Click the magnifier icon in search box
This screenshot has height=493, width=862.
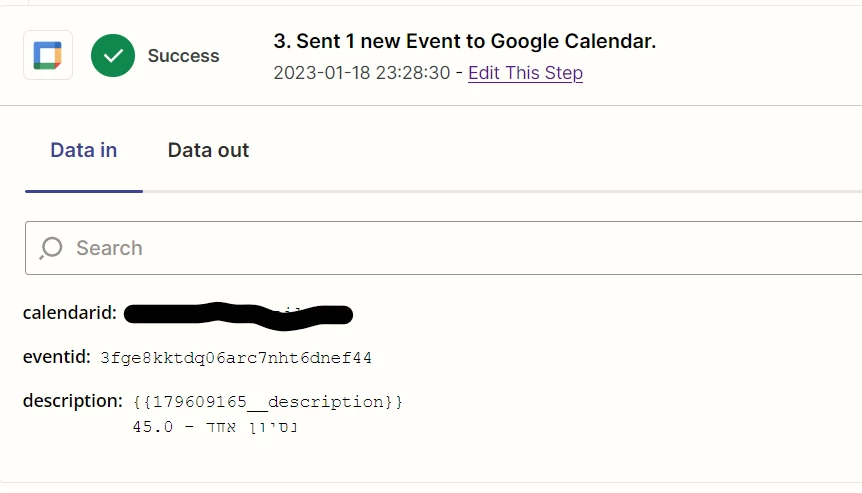[50, 248]
